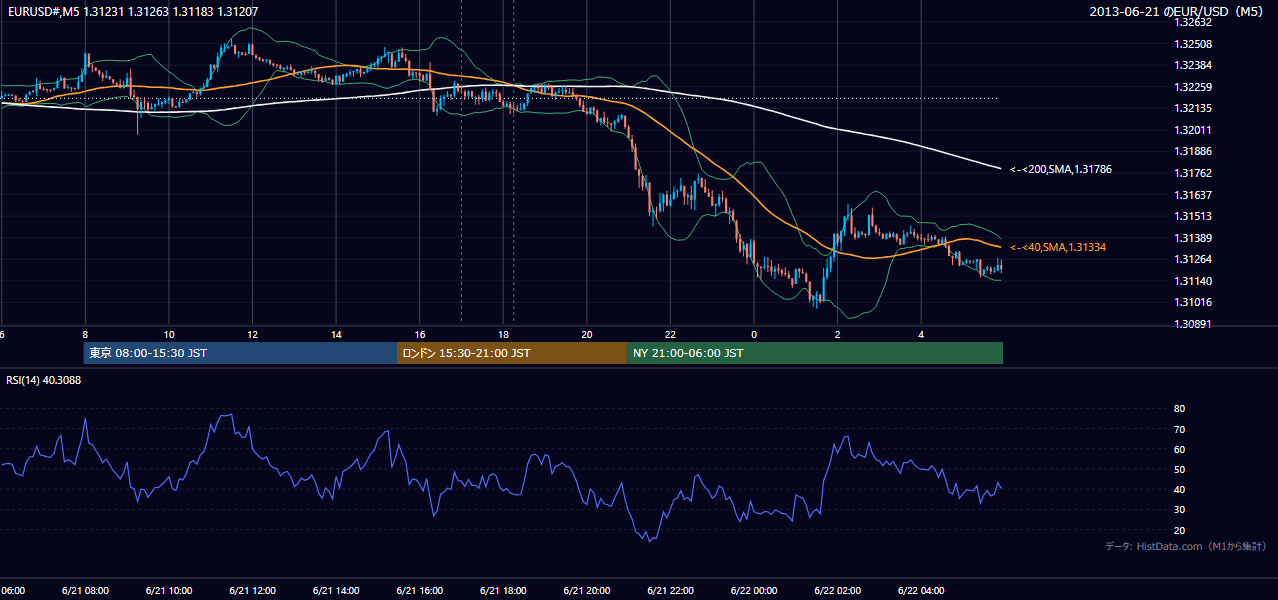1278x600 pixels.
Task: Click price axis value 1.31140
Action: tap(1193, 281)
